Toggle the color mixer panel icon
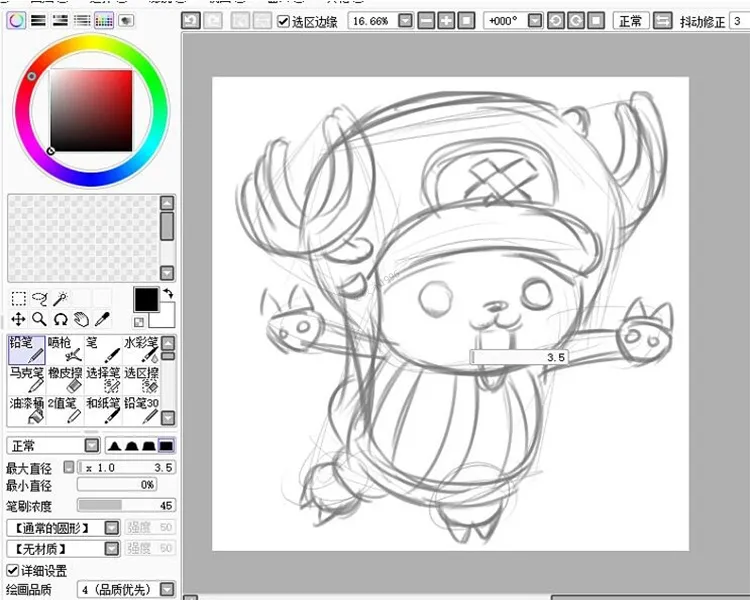The image size is (750, 600). pos(82,20)
